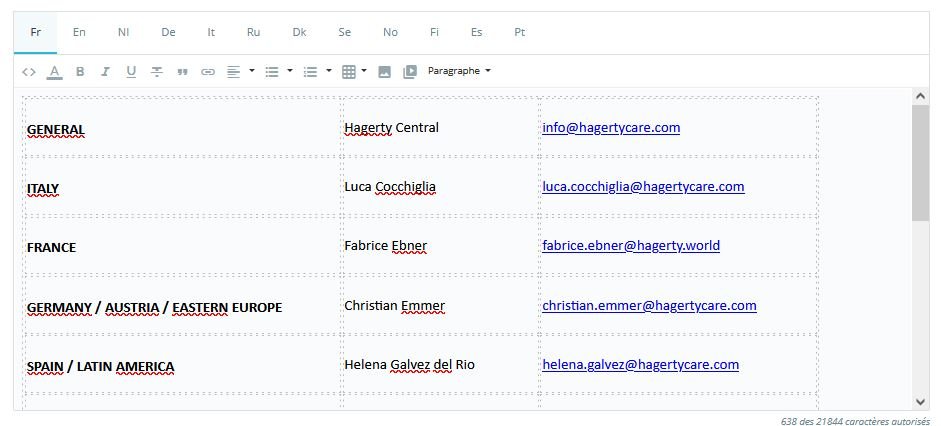Apply strikethrough formatting
This screenshot has width=941, height=426.
[157, 72]
